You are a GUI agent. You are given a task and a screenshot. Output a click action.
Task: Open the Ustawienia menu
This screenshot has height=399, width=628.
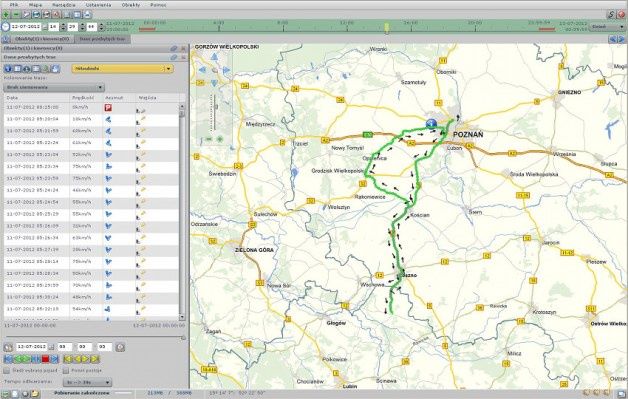tap(98, 5)
